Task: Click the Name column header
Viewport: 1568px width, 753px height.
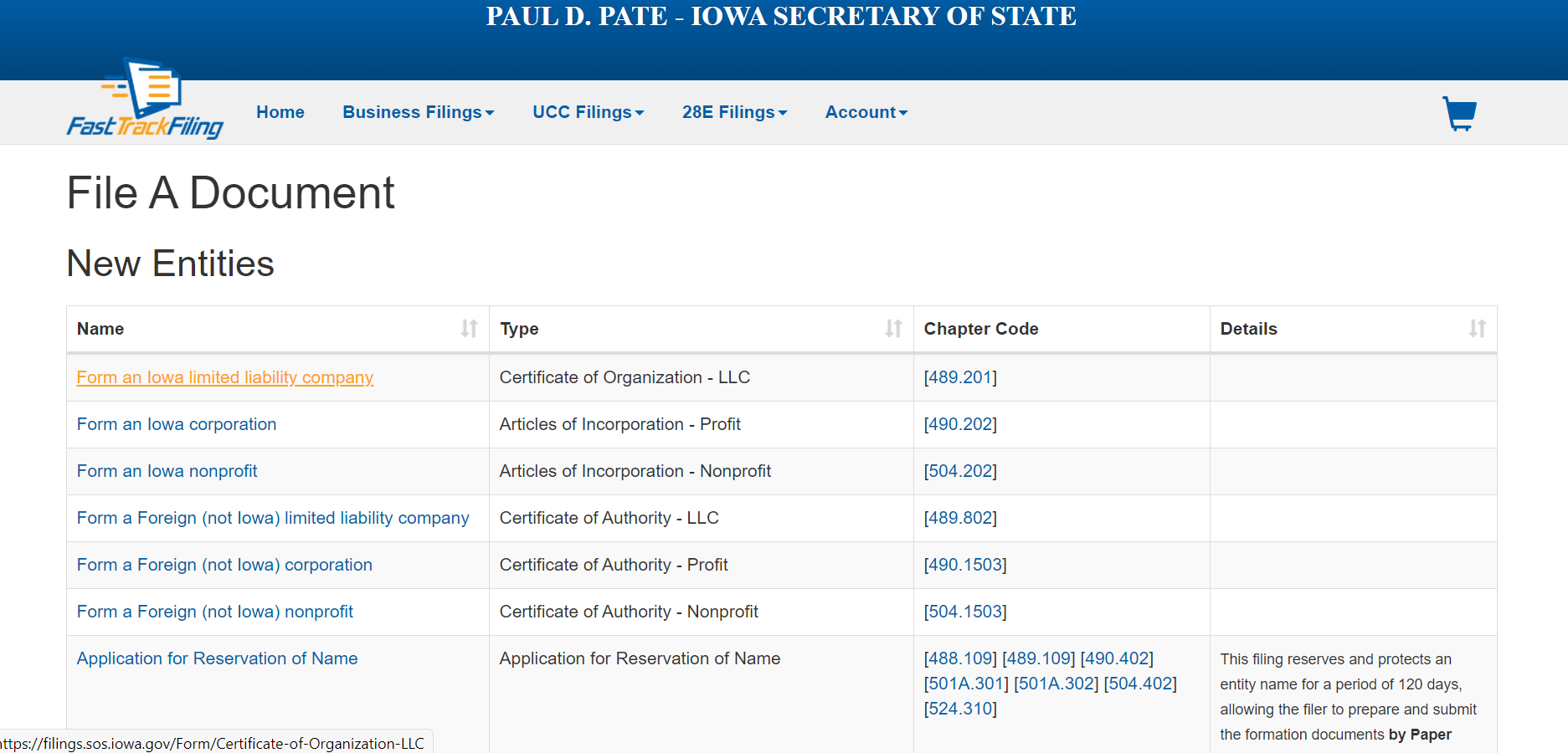Action: (x=100, y=329)
